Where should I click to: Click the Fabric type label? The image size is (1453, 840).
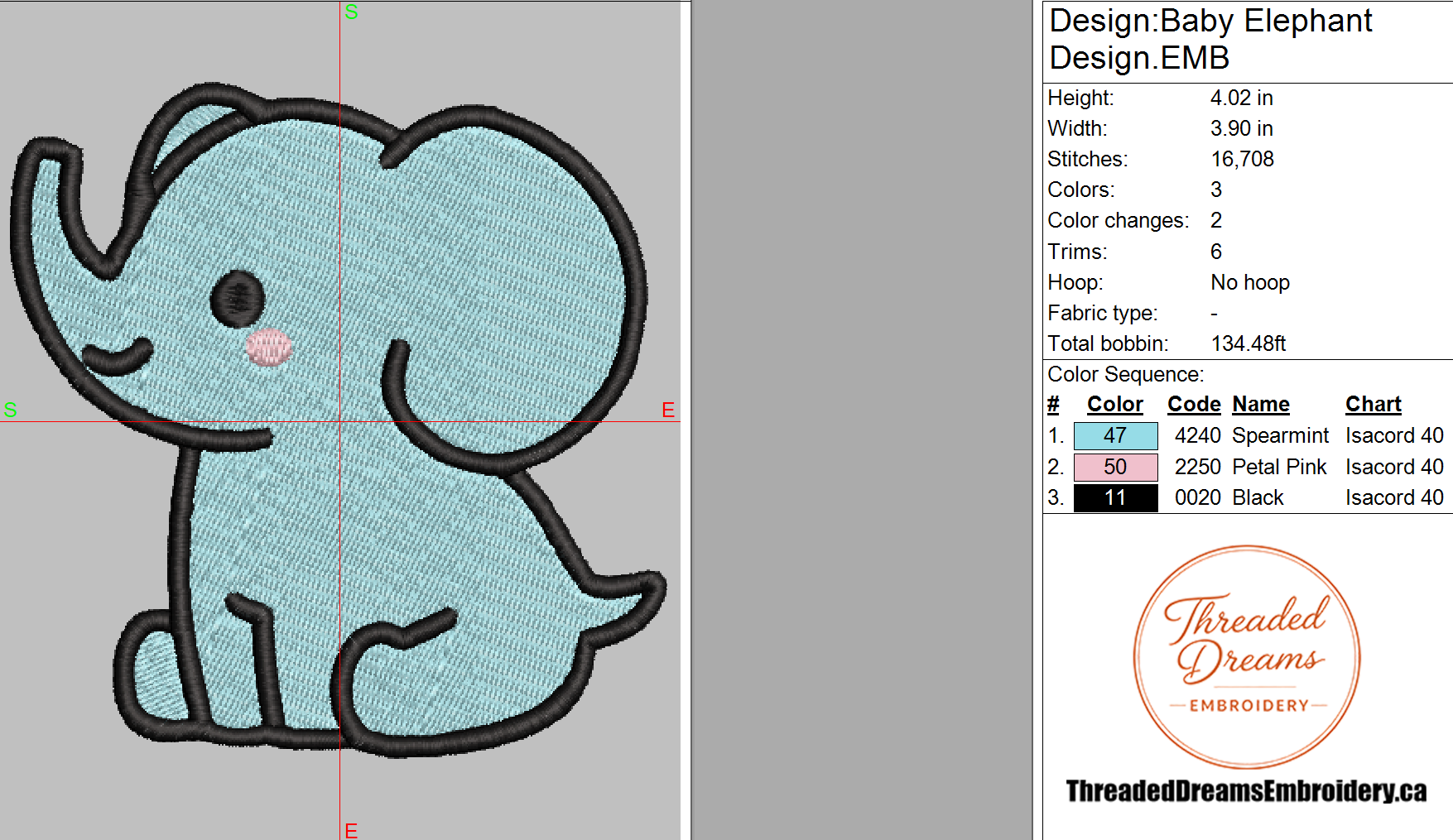1102,313
